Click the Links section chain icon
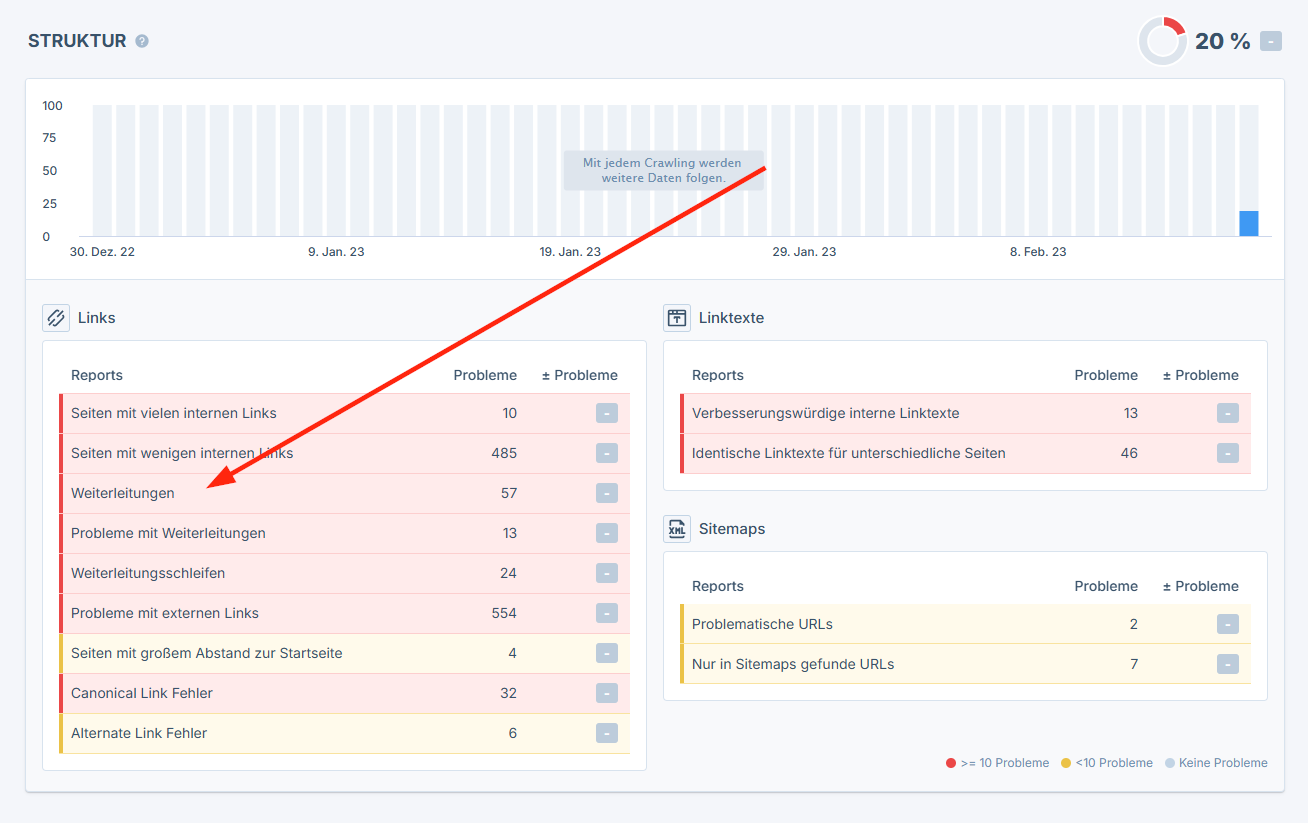 56,318
